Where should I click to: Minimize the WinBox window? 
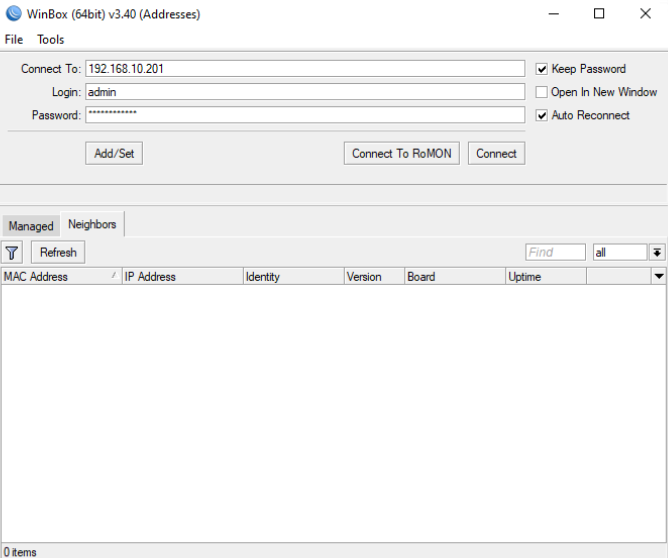[x=553, y=14]
